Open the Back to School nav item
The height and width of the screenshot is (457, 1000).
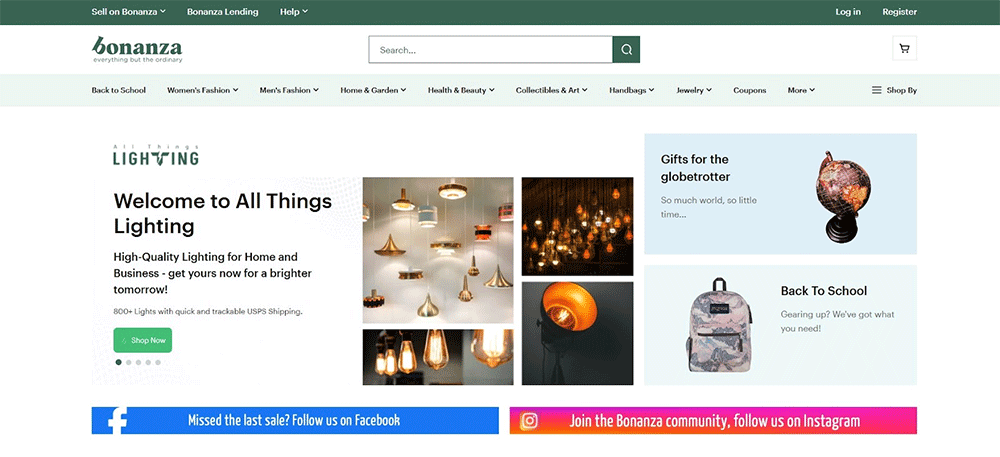tap(119, 90)
